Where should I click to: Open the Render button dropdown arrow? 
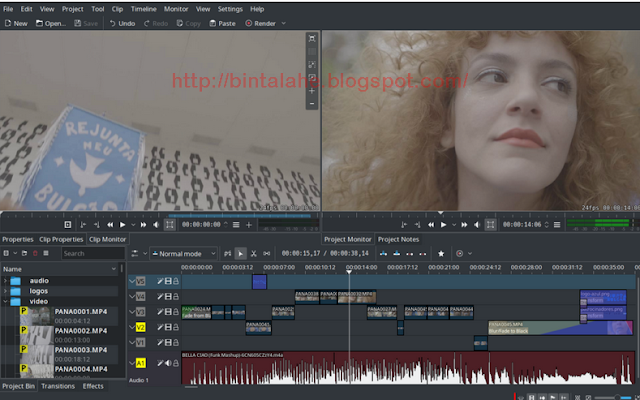click(284, 24)
